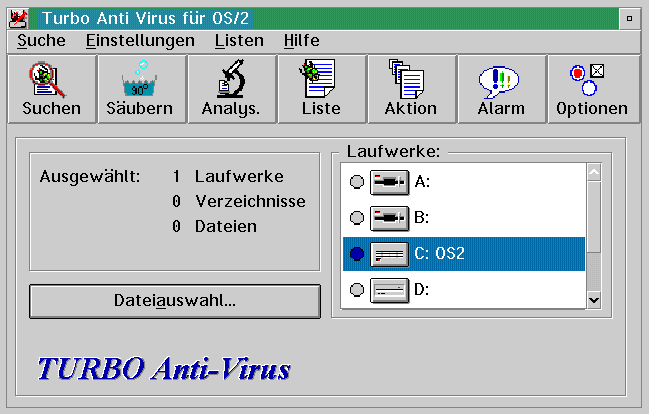Click the "D:" drive label
The image size is (649, 414).
click(422, 290)
